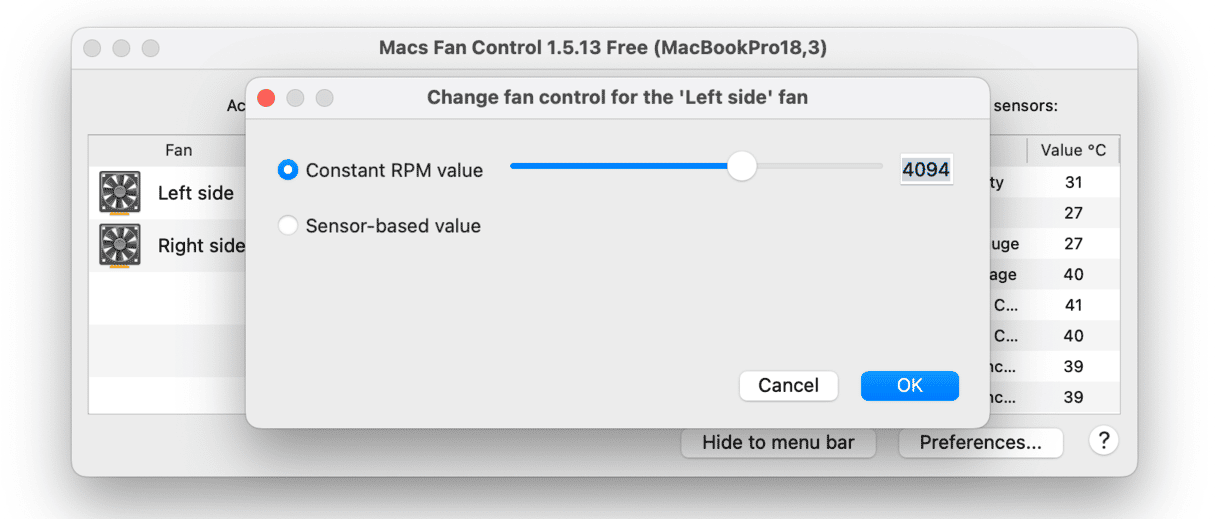Click the Macs Fan Control title bar
The height and width of the screenshot is (519, 1215).
602,48
